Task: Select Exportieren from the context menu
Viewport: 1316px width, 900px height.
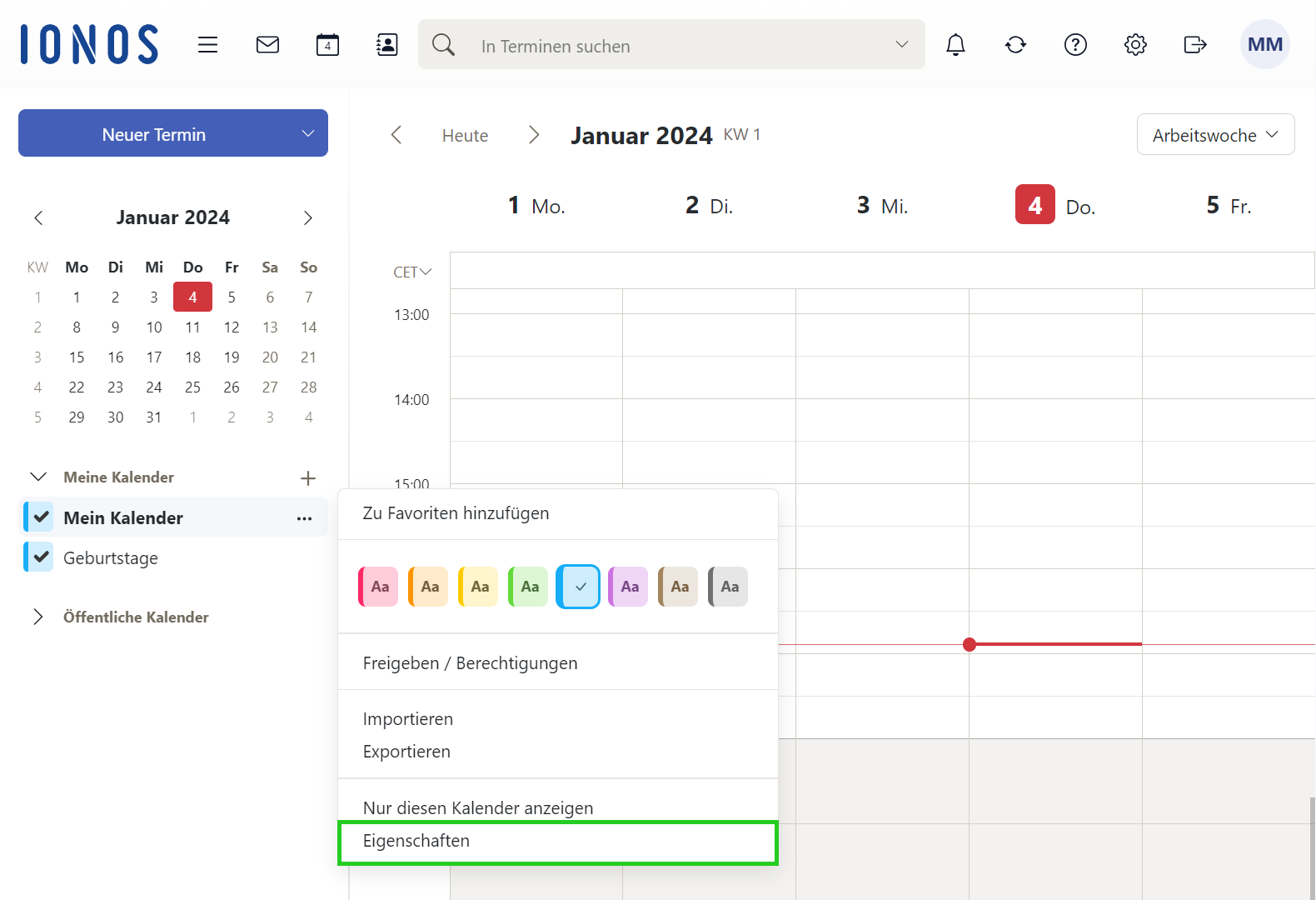Action: tap(558, 752)
